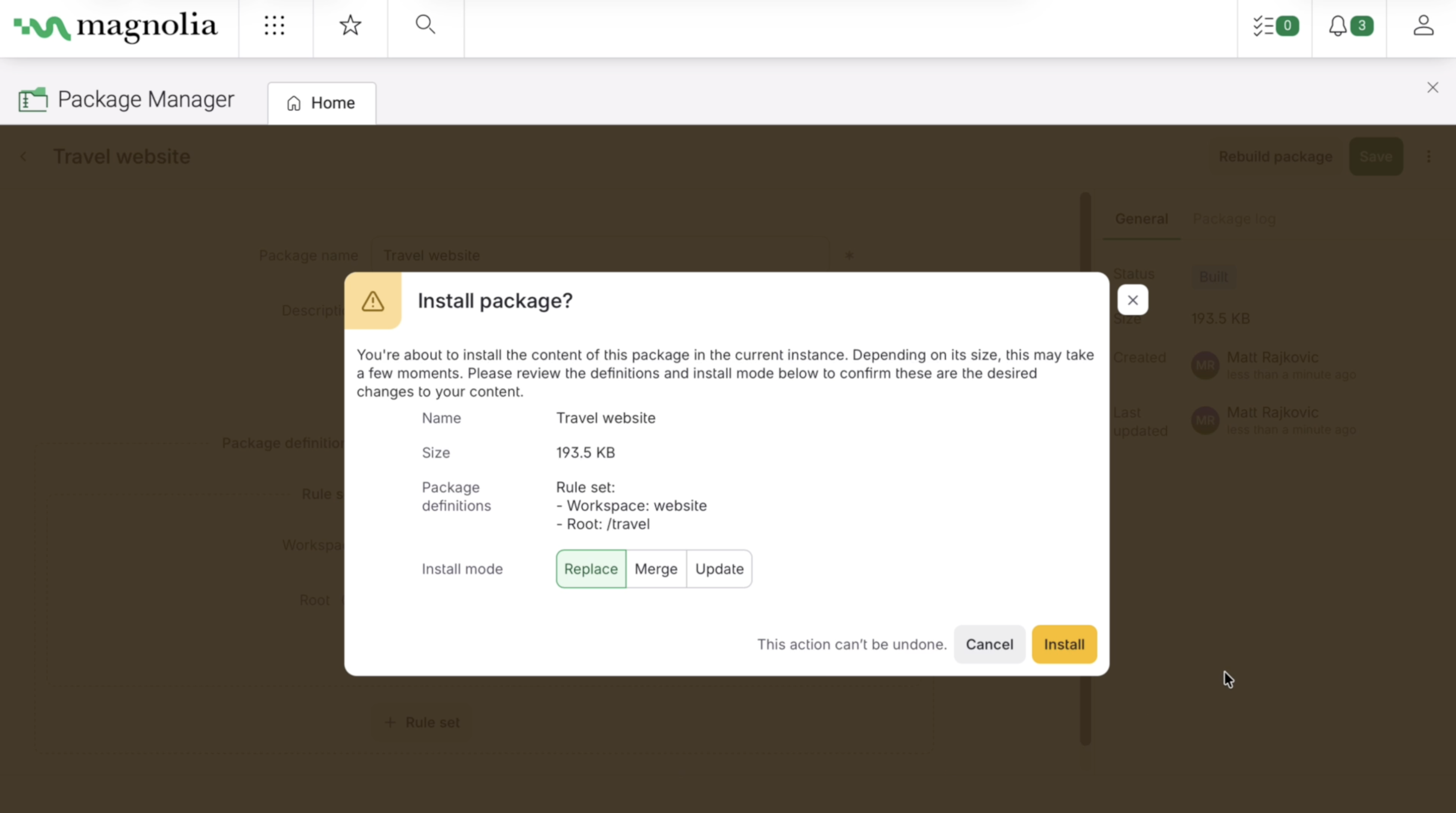This screenshot has height=813, width=1456.
Task: Click the Install button
Action: point(1064,644)
